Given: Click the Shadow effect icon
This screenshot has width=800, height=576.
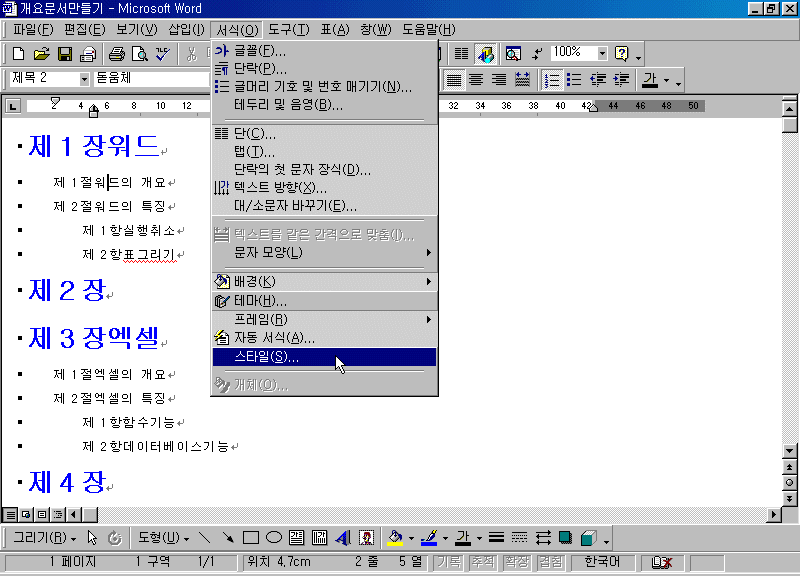Looking at the screenshot, I should click(x=565, y=538).
